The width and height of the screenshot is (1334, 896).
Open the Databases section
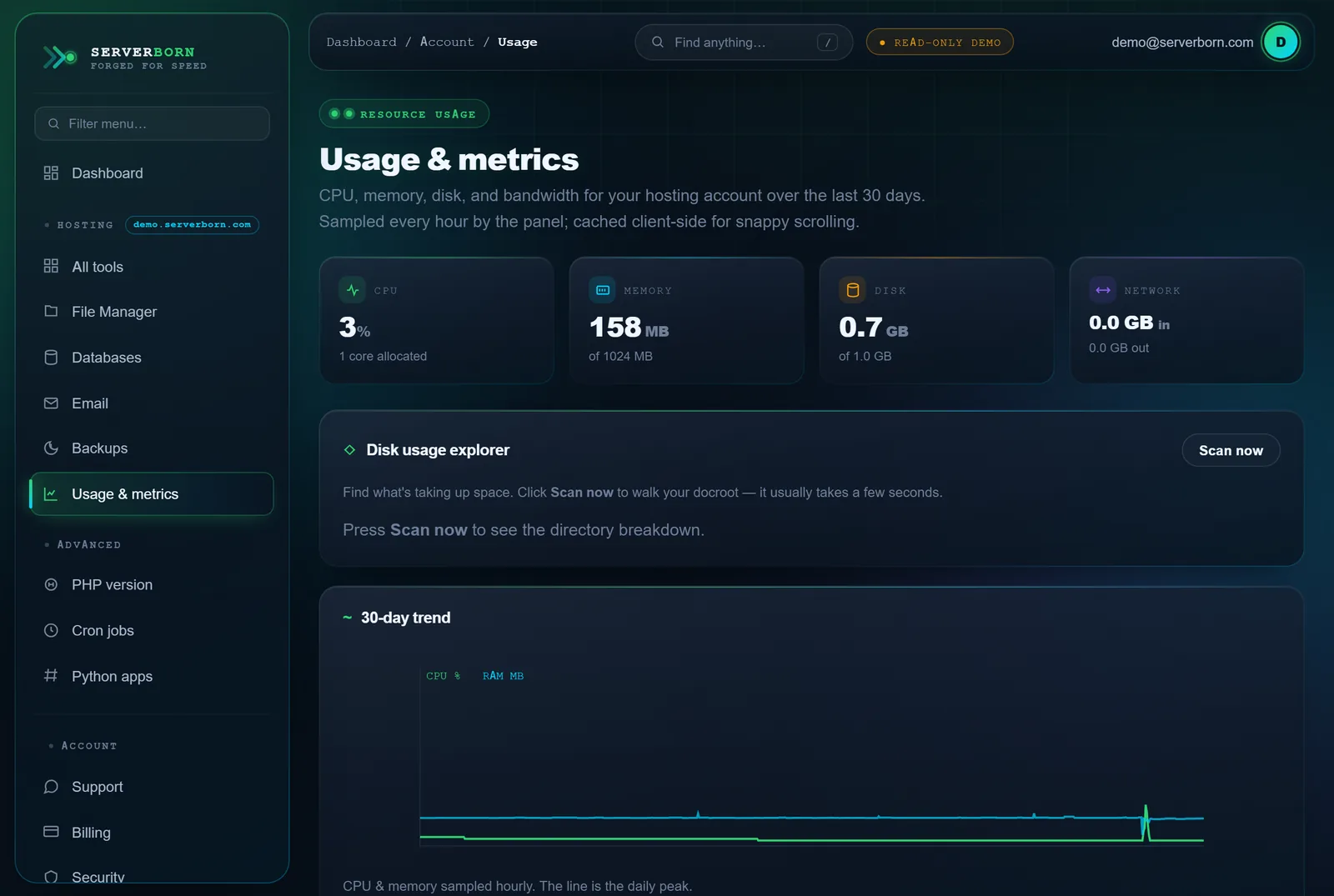(x=152, y=358)
